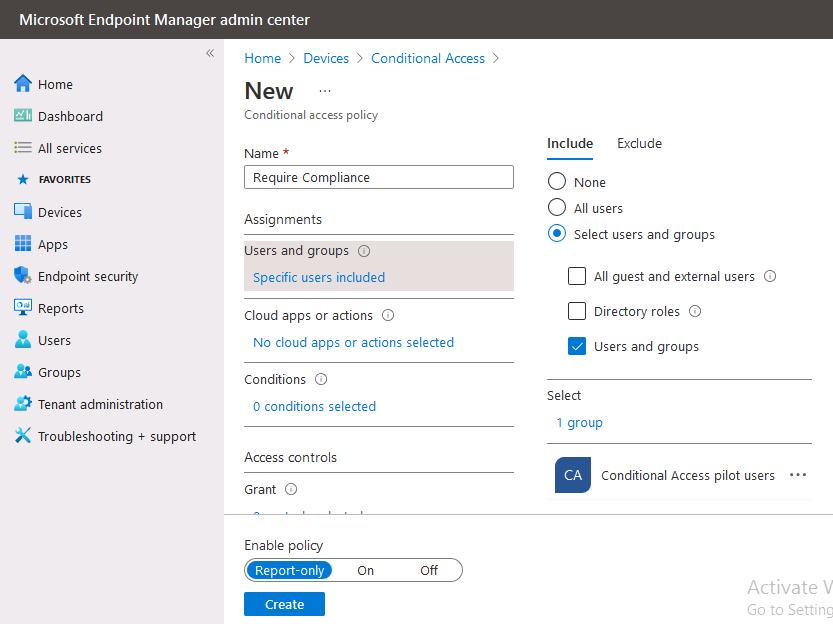Open Home in the sidebar menu

tap(55, 84)
